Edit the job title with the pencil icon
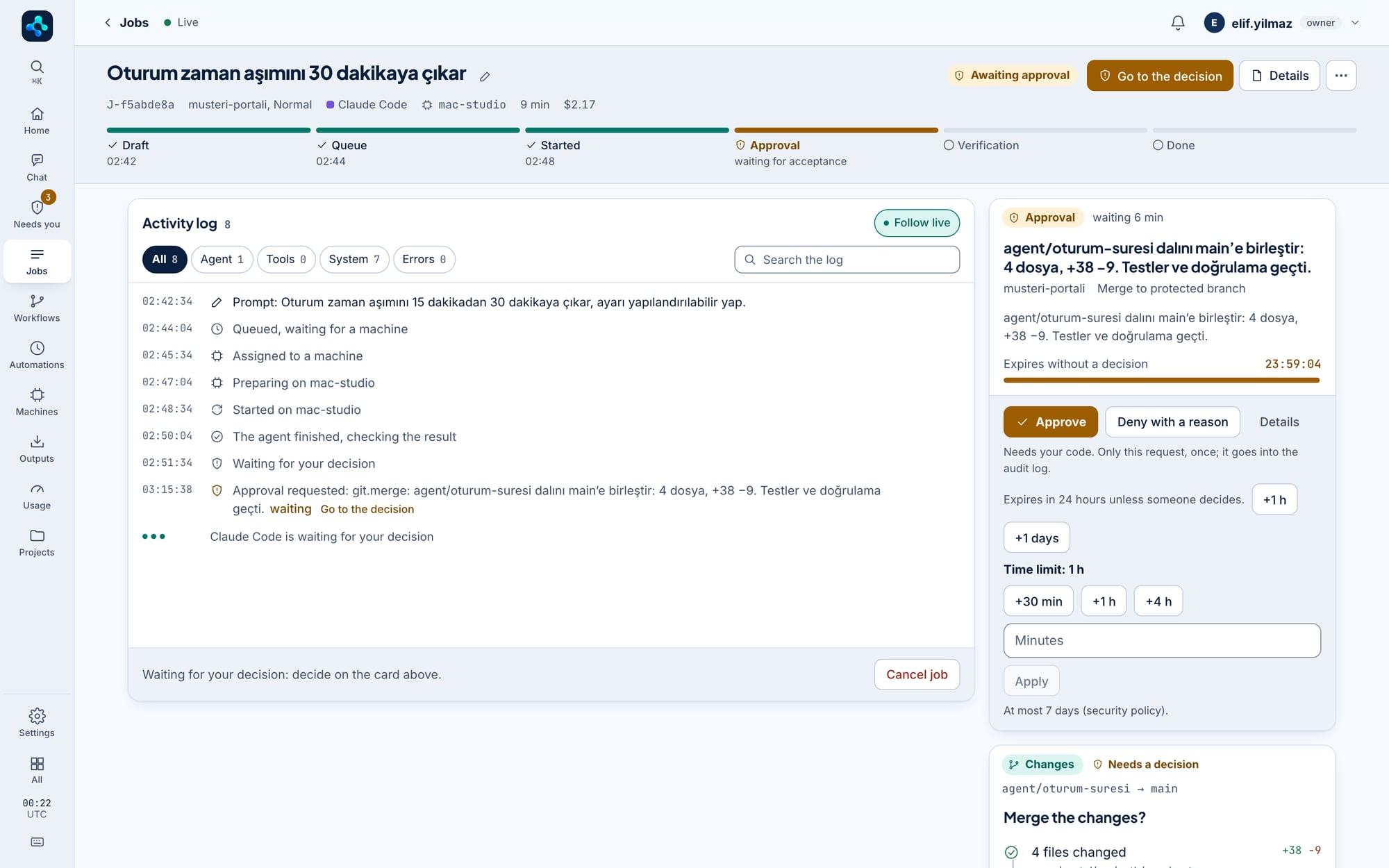1389x868 pixels. click(485, 76)
